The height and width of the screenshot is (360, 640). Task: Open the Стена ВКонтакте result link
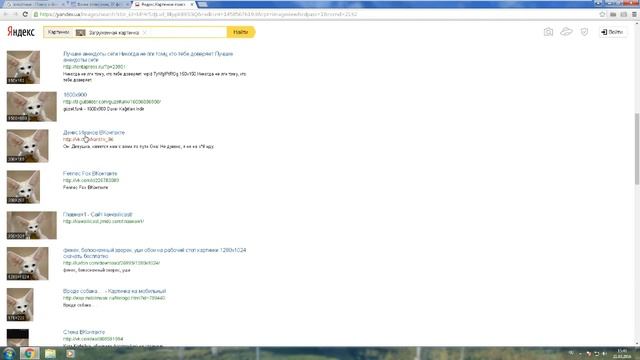pyautogui.click(x=84, y=332)
